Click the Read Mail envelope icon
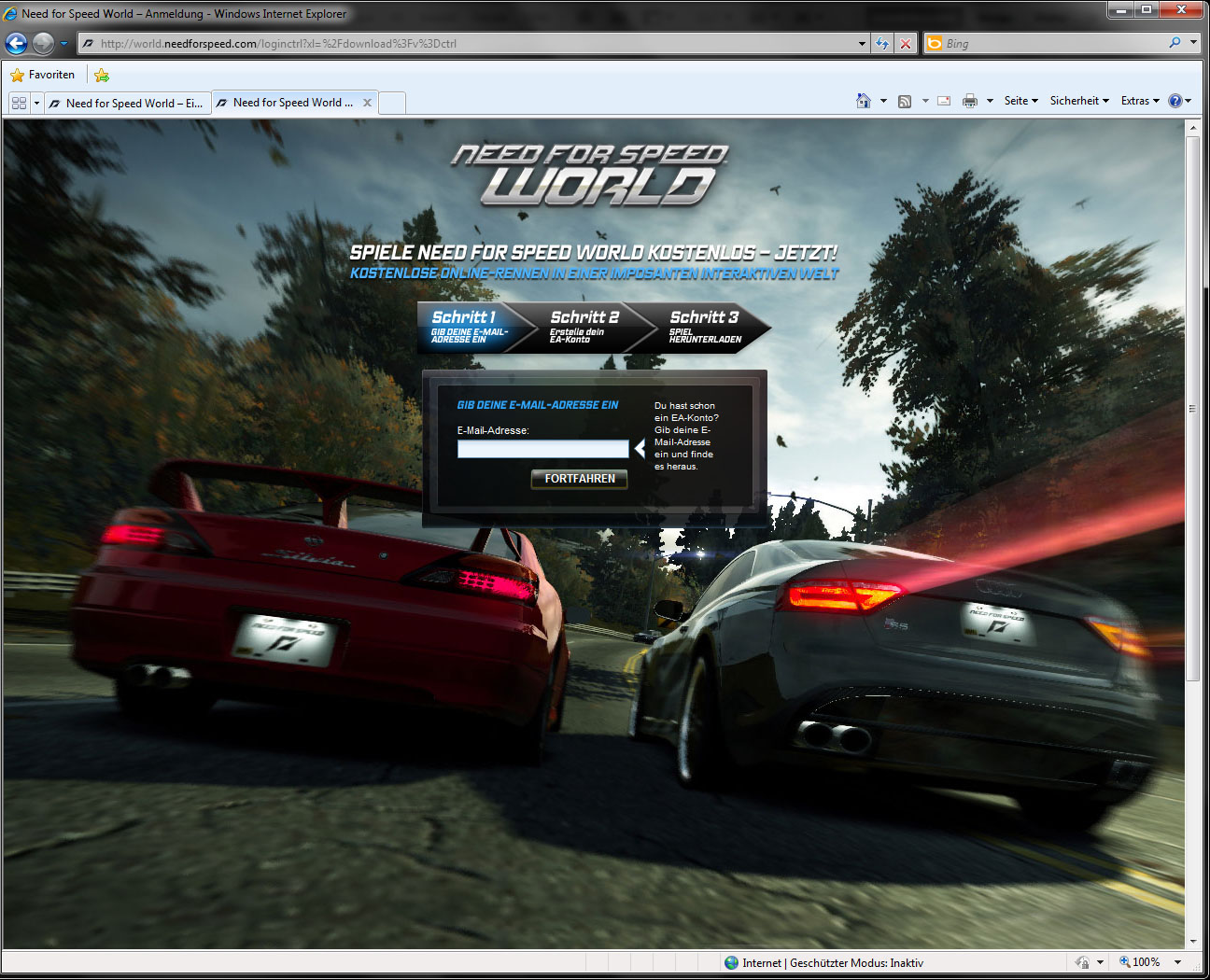The width and height of the screenshot is (1210, 980). (x=944, y=101)
